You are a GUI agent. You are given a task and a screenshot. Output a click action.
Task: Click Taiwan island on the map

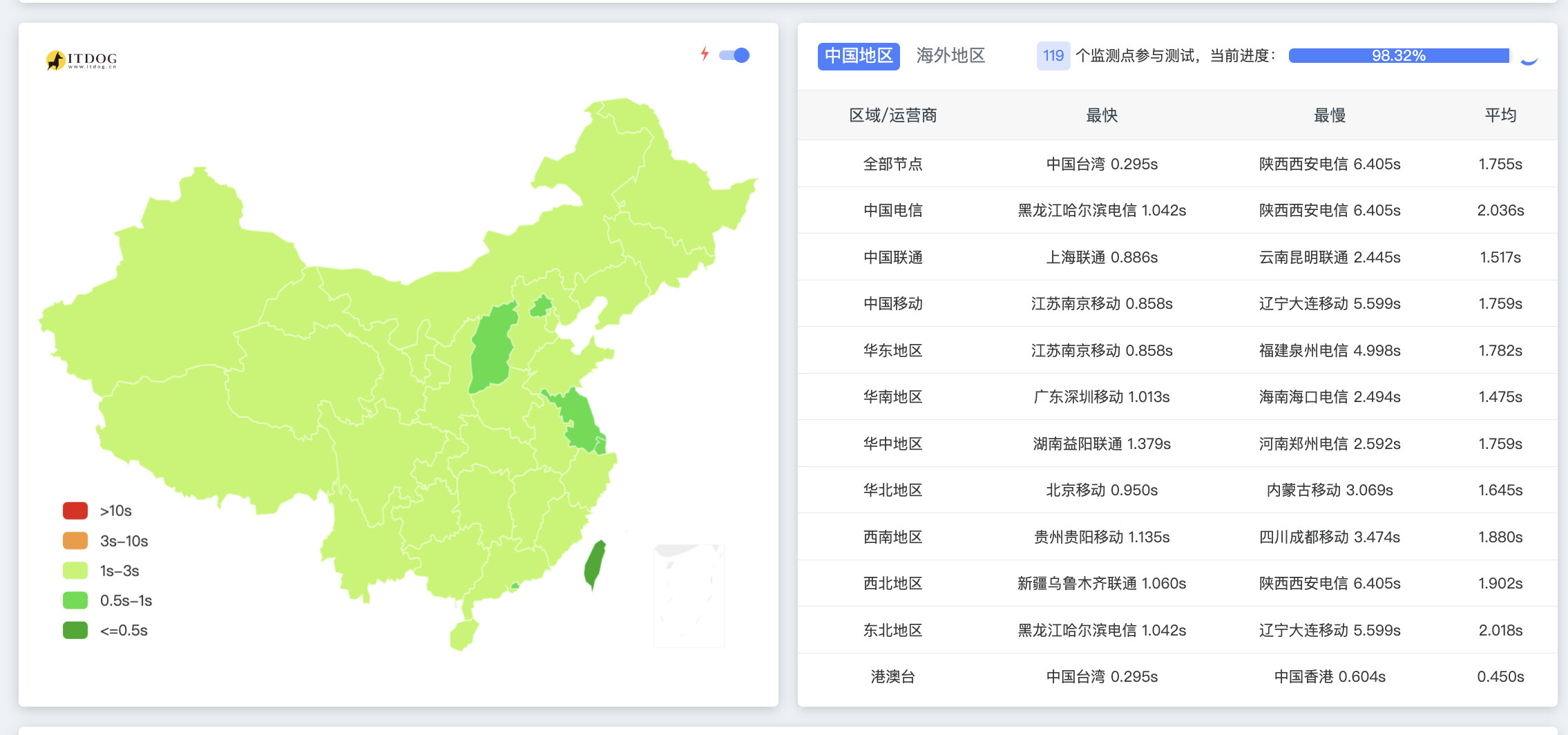pos(595,564)
